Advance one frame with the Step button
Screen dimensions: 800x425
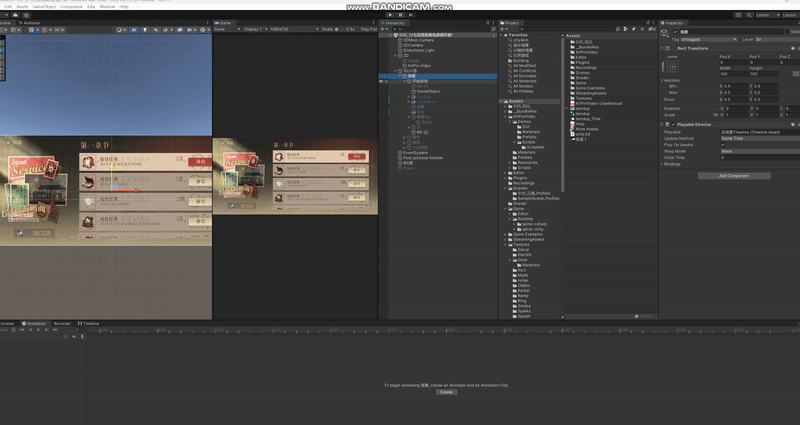click(411, 15)
